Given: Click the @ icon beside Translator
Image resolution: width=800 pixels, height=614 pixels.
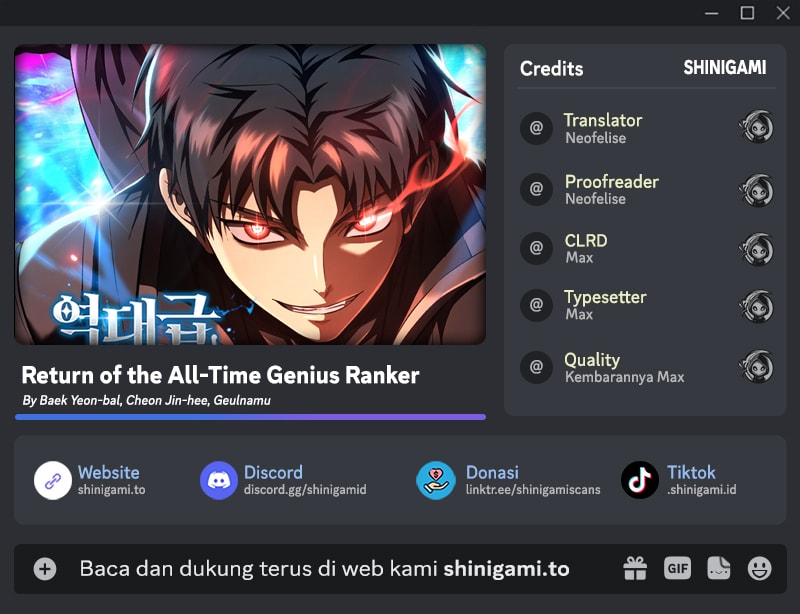Looking at the screenshot, I should 536,128.
